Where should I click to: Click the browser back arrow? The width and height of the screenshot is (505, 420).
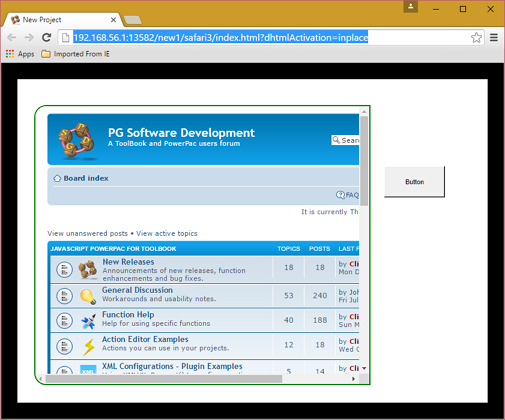click(x=12, y=37)
